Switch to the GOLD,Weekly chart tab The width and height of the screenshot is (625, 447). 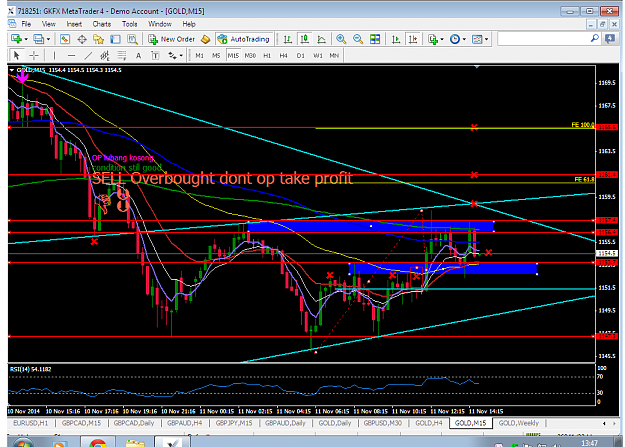(x=519, y=423)
